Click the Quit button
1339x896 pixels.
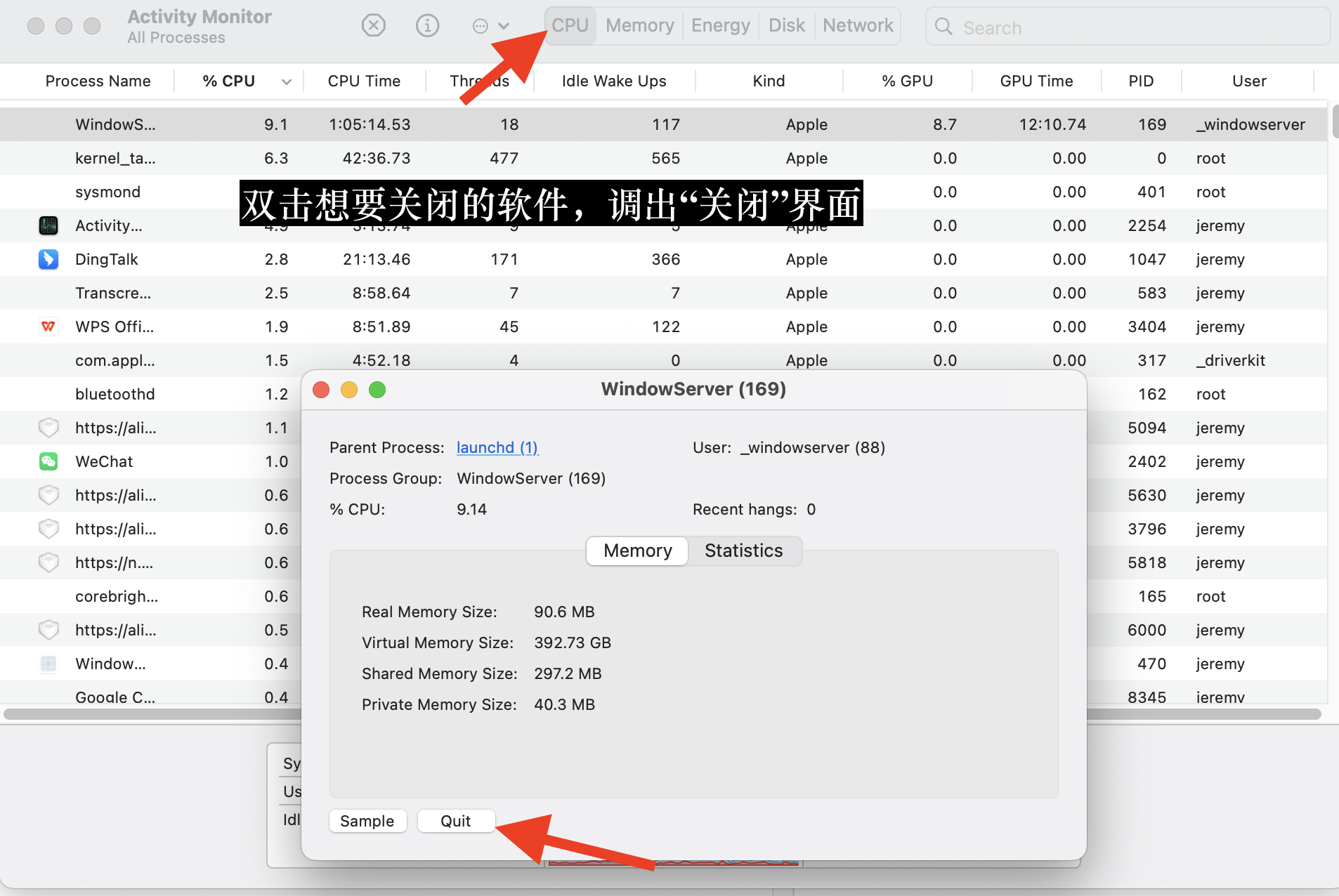pyautogui.click(x=456, y=821)
